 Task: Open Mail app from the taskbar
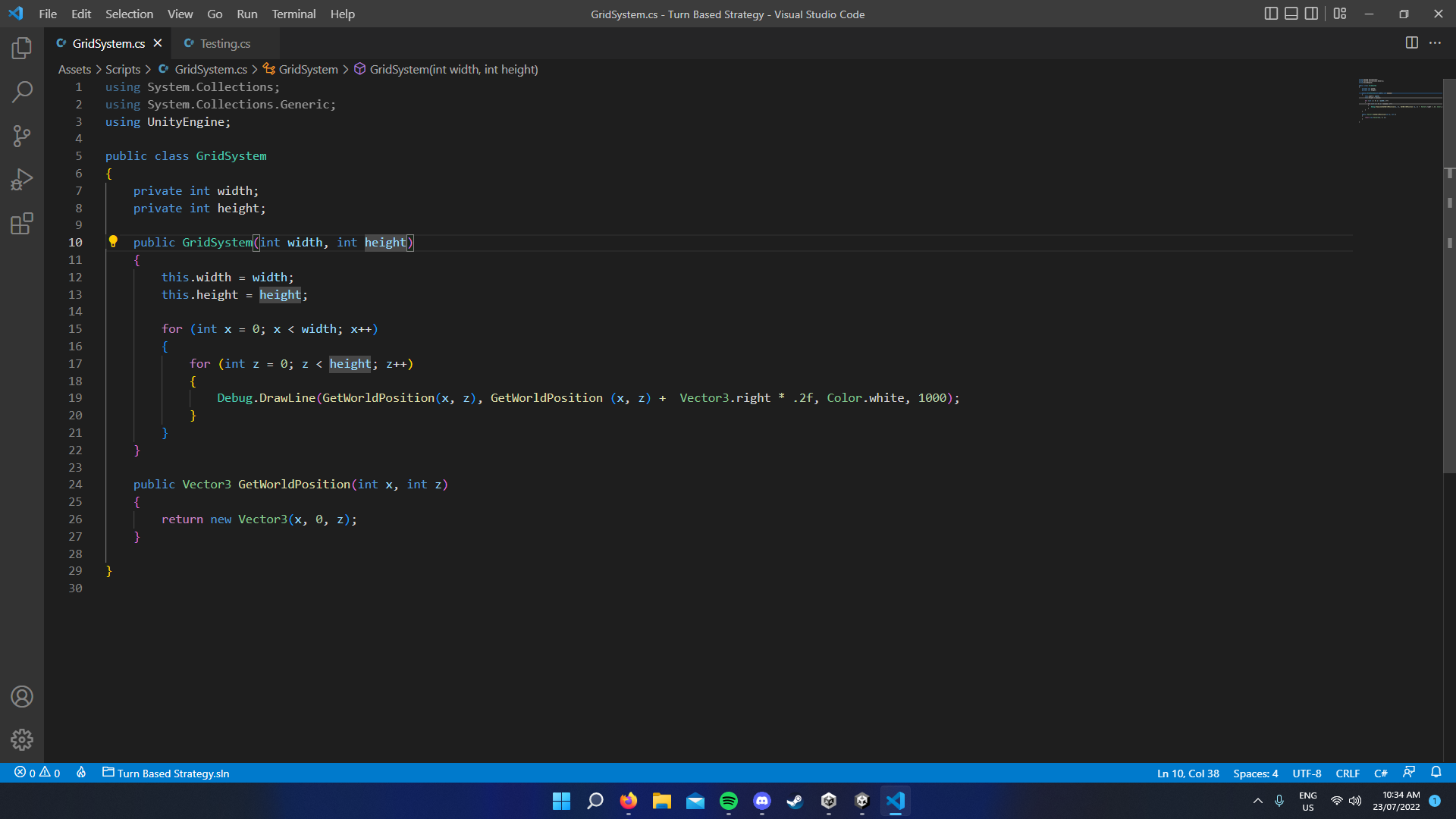tap(695, 801)
